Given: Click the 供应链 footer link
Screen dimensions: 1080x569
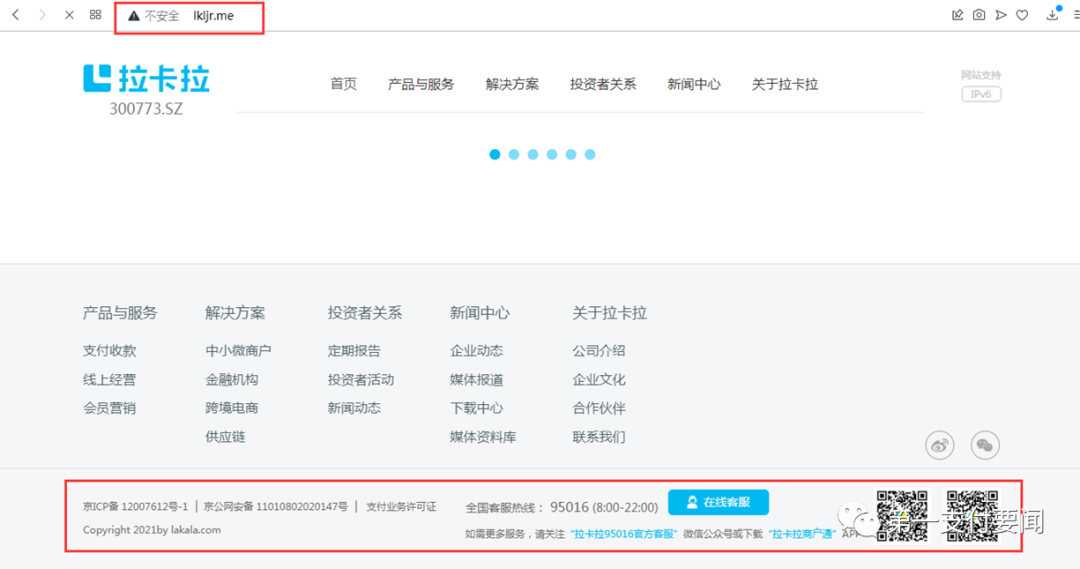Looking at the screenshot, I should pyautogui.click(x=225, y=437).
